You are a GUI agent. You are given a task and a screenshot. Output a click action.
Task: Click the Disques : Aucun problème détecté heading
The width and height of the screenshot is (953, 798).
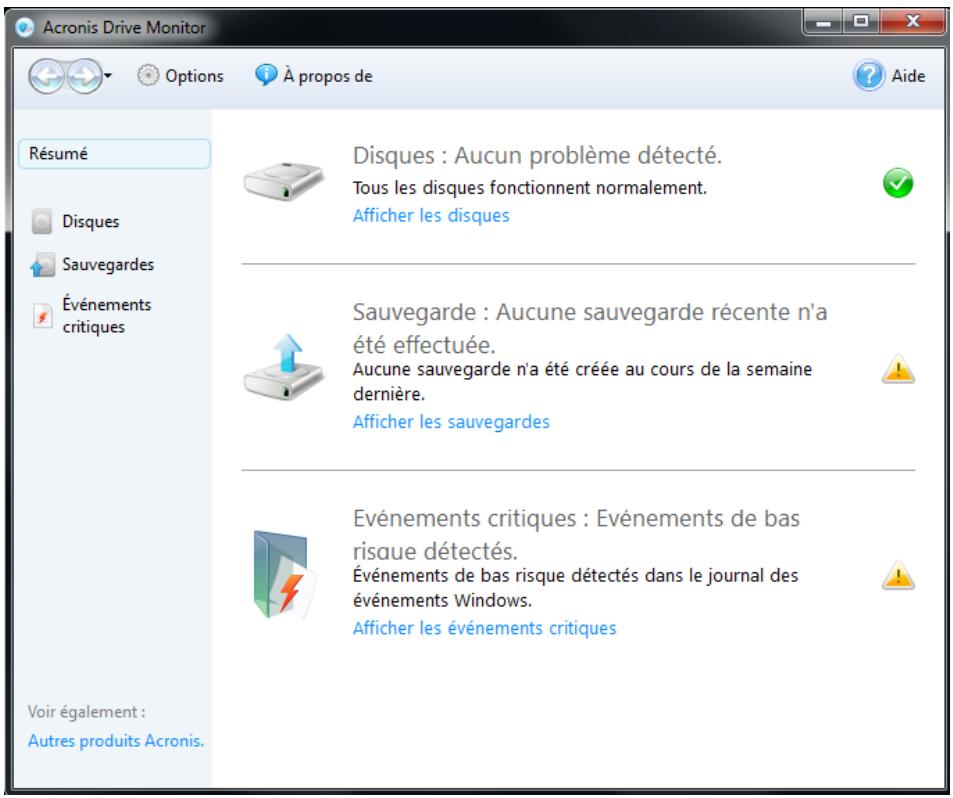(x=537, y=156)
